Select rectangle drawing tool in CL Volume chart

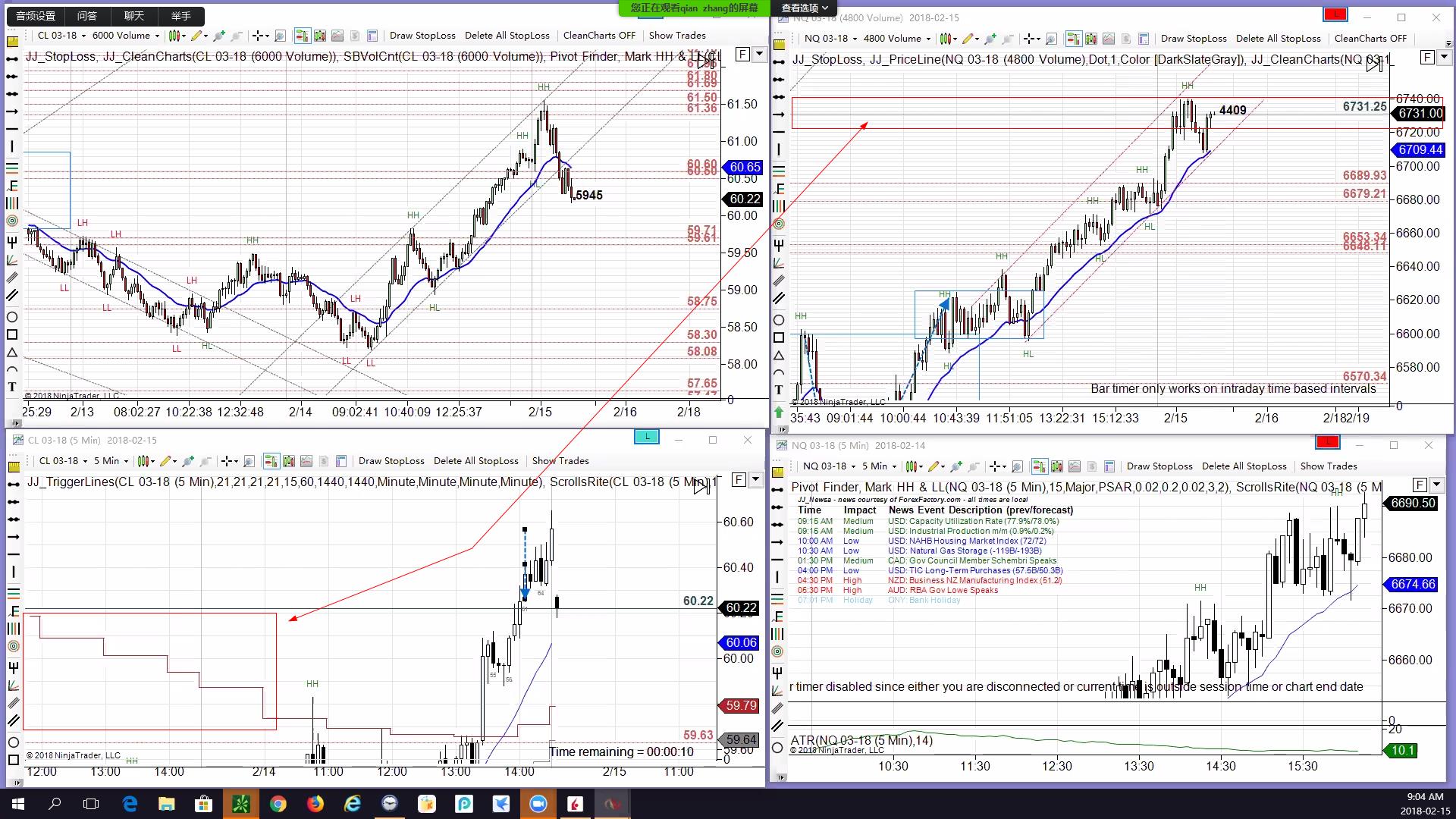pos(12,334)
